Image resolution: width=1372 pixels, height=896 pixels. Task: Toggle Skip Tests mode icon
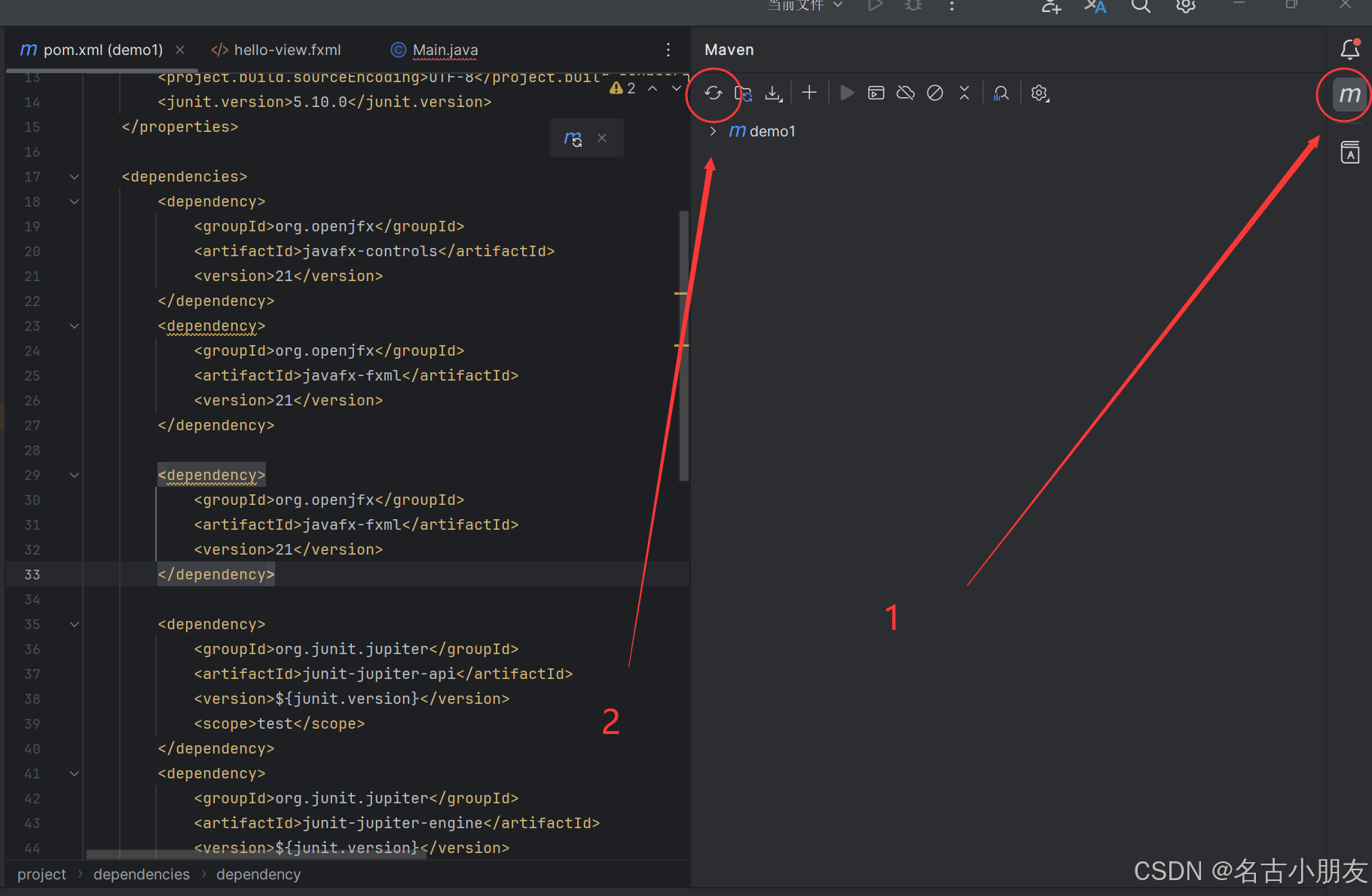935,93
